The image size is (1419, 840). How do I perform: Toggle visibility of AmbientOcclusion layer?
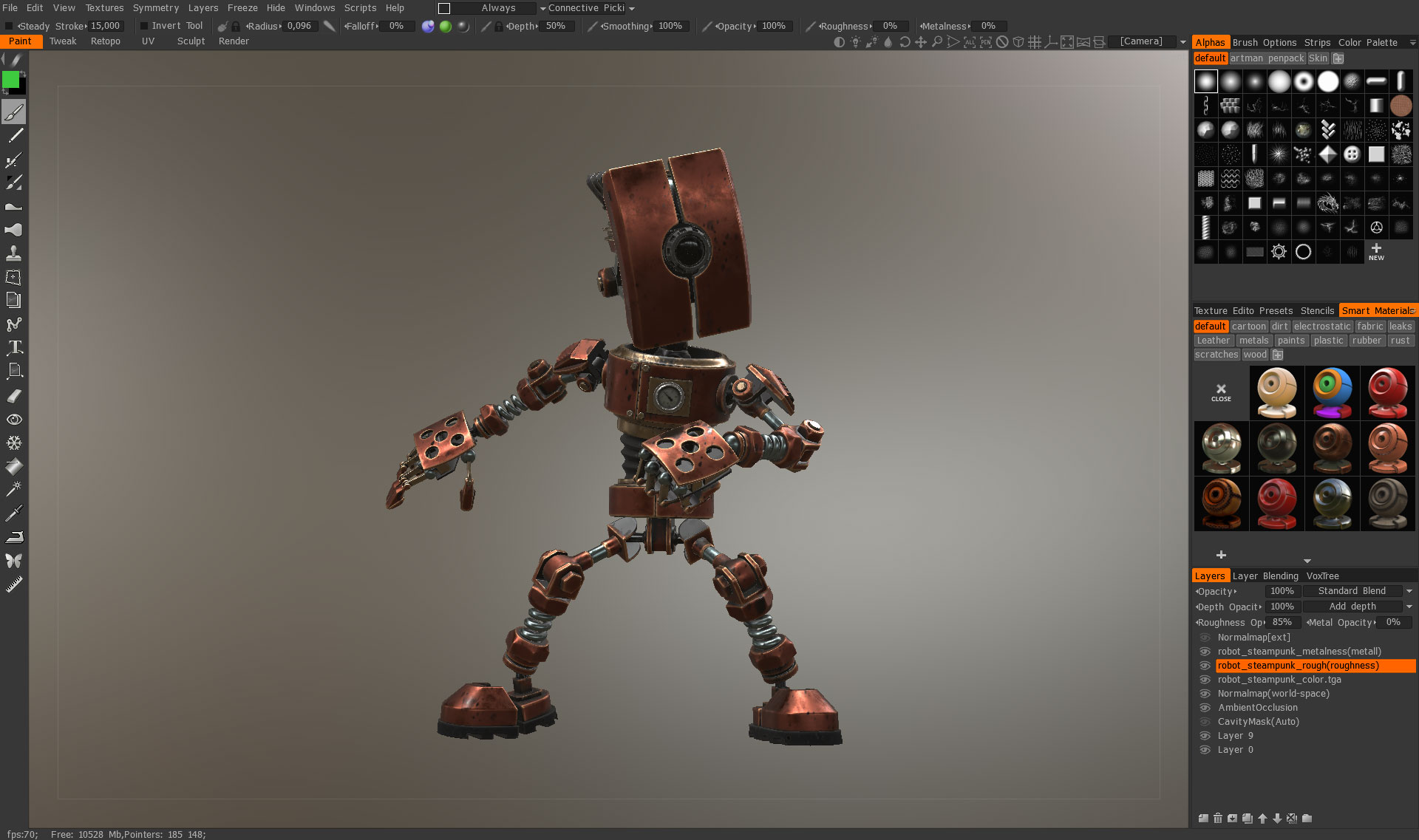1205,708
